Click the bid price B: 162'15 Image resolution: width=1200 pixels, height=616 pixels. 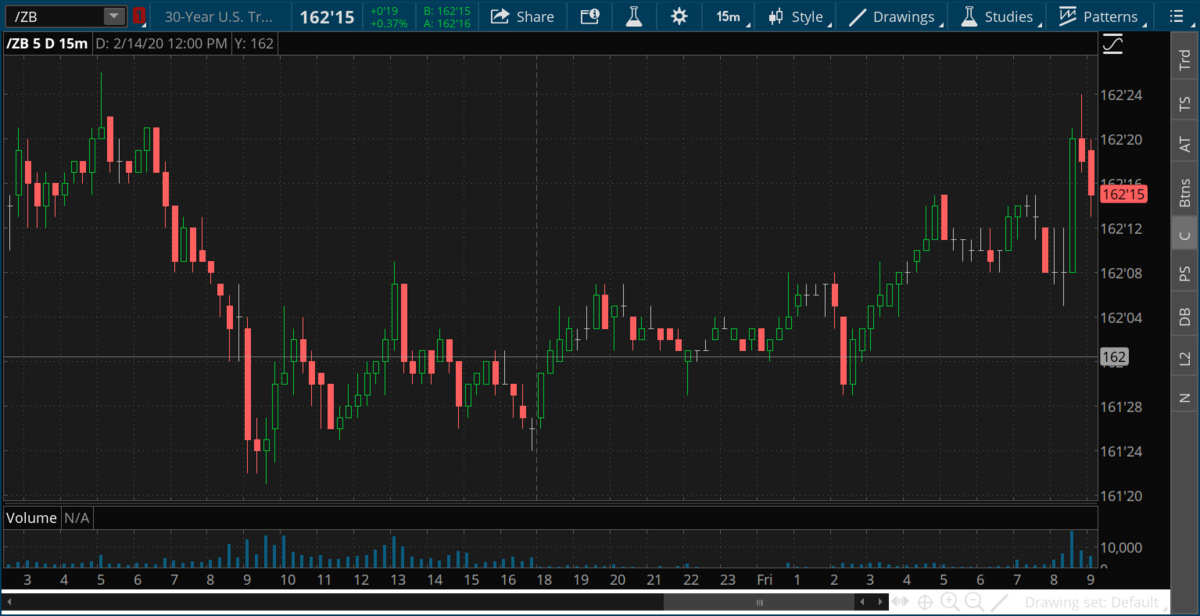point(447,10)
